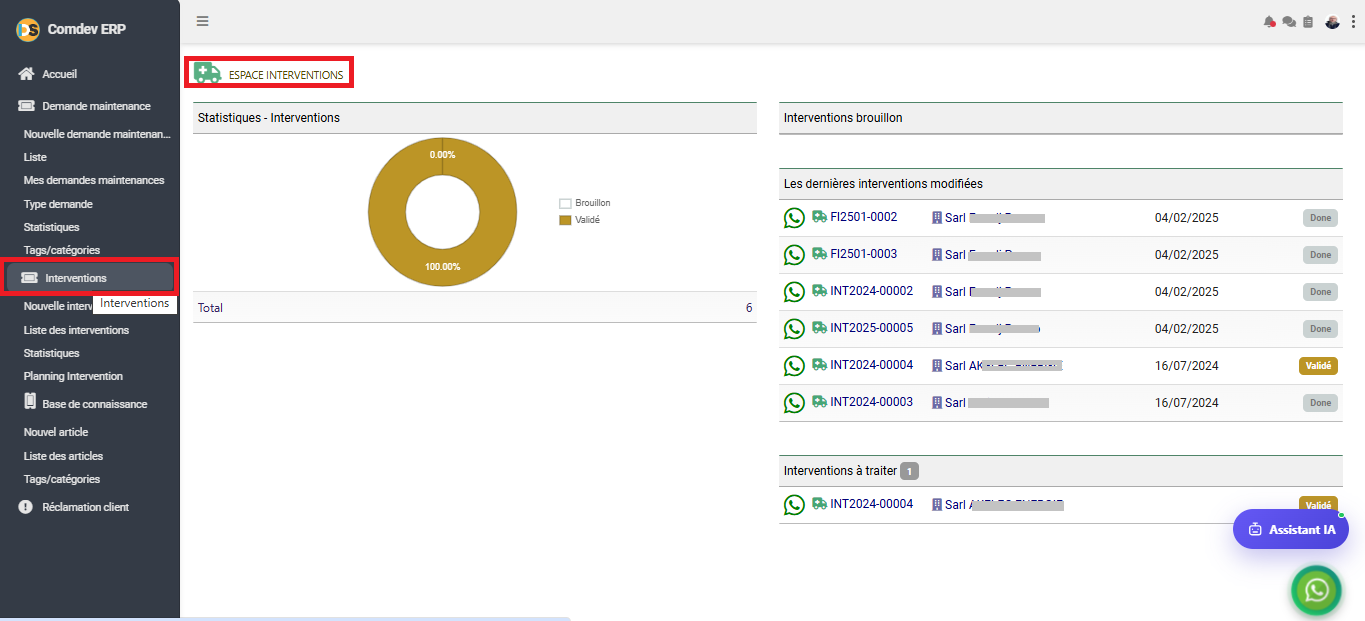Click WhatsApp icon on INT2024-00003 row
Viewport: 1365px width, 621px height.
pos(794,403)
